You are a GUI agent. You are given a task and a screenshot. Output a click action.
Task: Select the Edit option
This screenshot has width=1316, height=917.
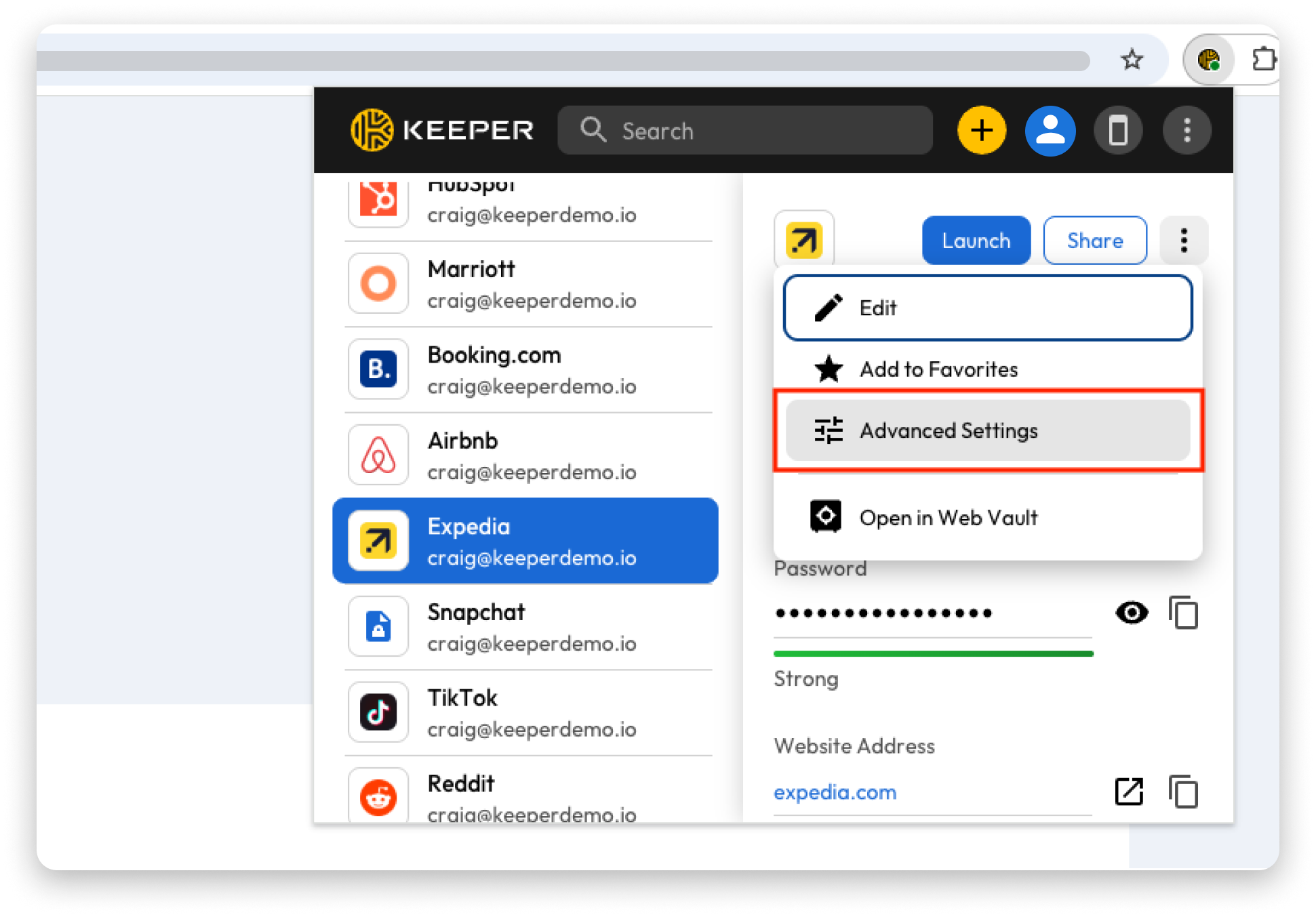point(877,308)
